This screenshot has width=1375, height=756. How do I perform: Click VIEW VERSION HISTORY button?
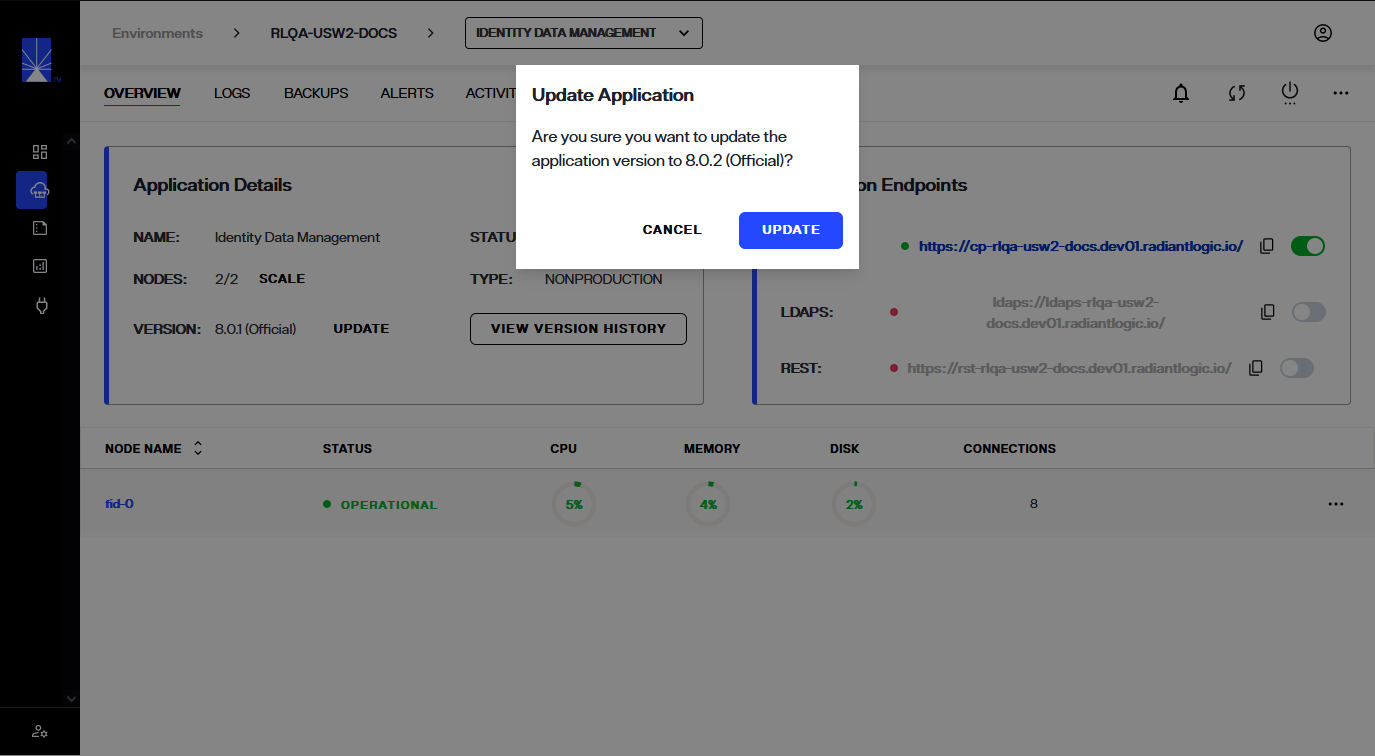pyautogui.click(x=578, y=329)
